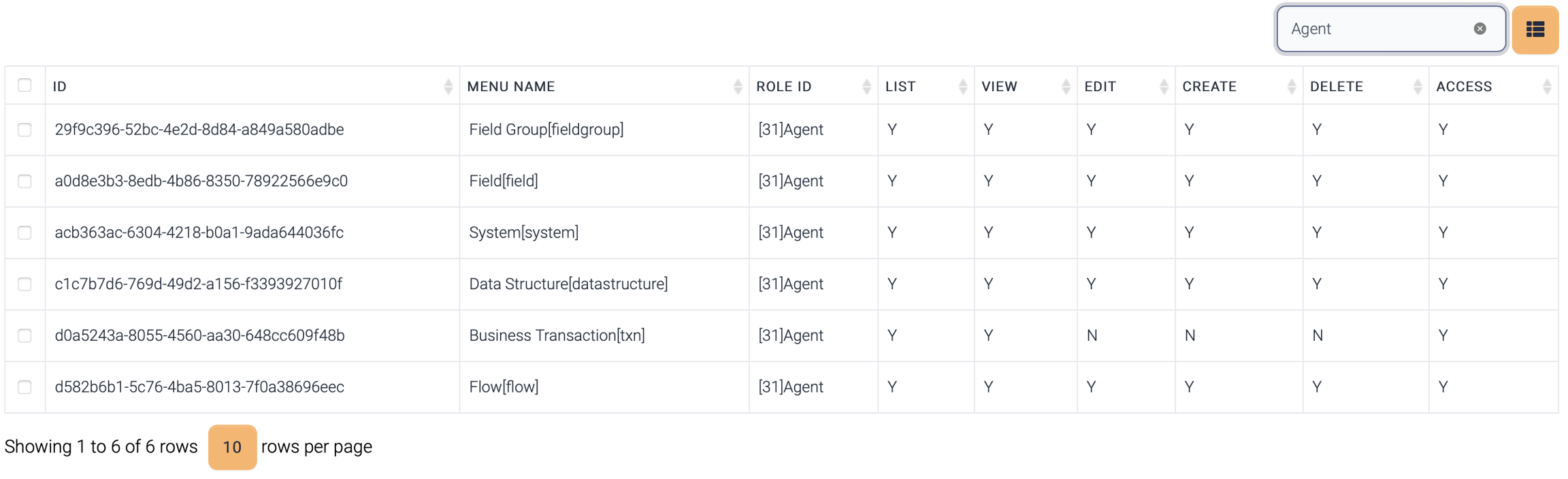Toggle the select-all header checkbox

click(x=25, y=85)
